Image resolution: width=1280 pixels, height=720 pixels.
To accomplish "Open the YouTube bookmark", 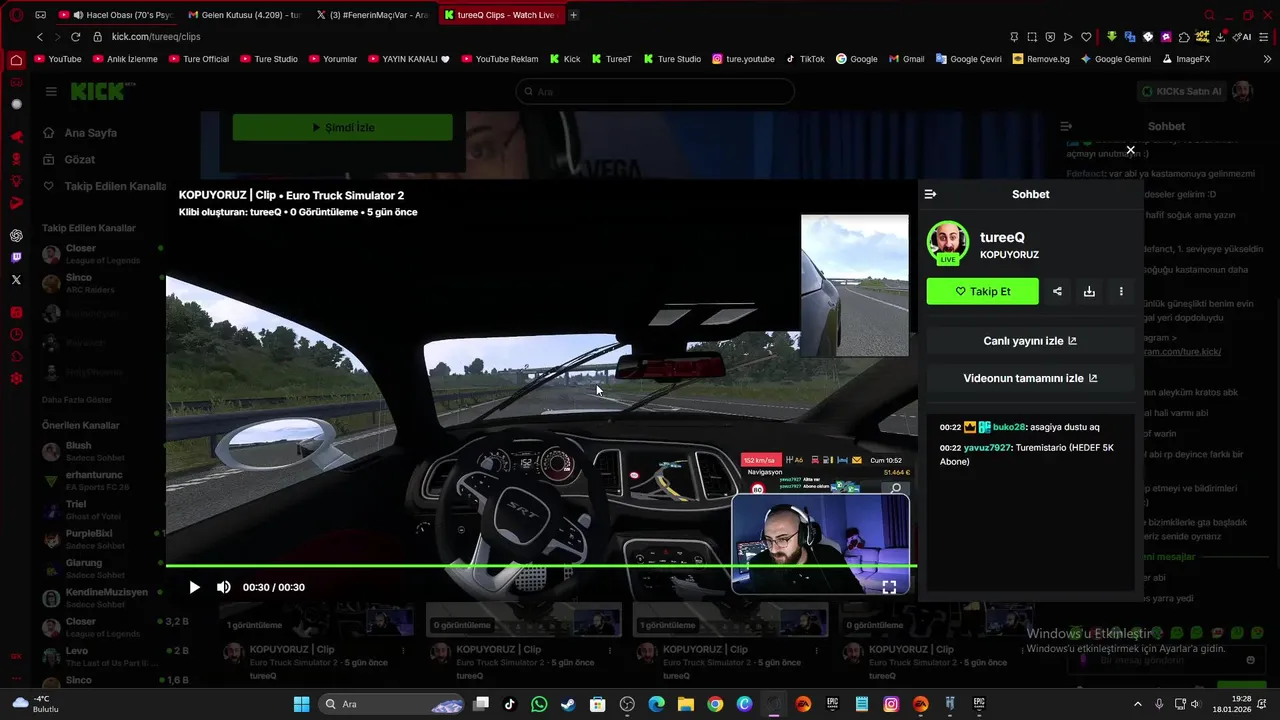I will 58,59.
